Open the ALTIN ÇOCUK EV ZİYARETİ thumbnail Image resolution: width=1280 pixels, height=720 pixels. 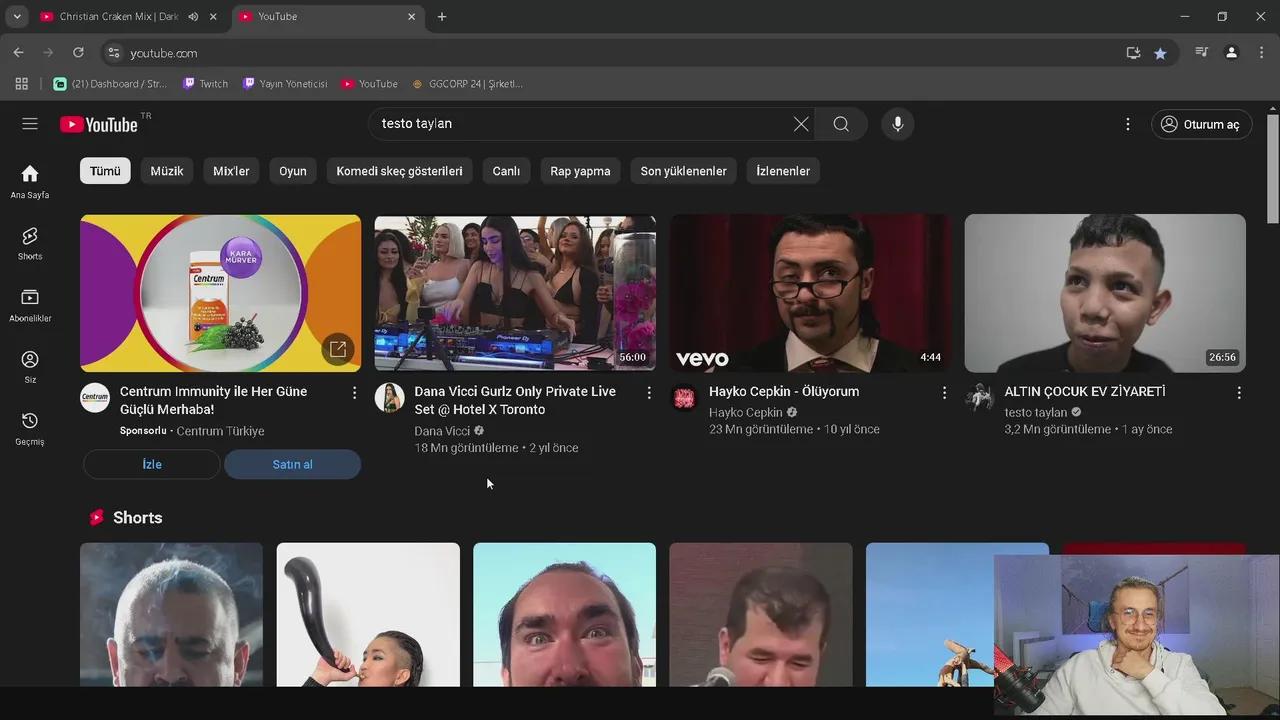pyautogui.click(x=1105, y=293)
